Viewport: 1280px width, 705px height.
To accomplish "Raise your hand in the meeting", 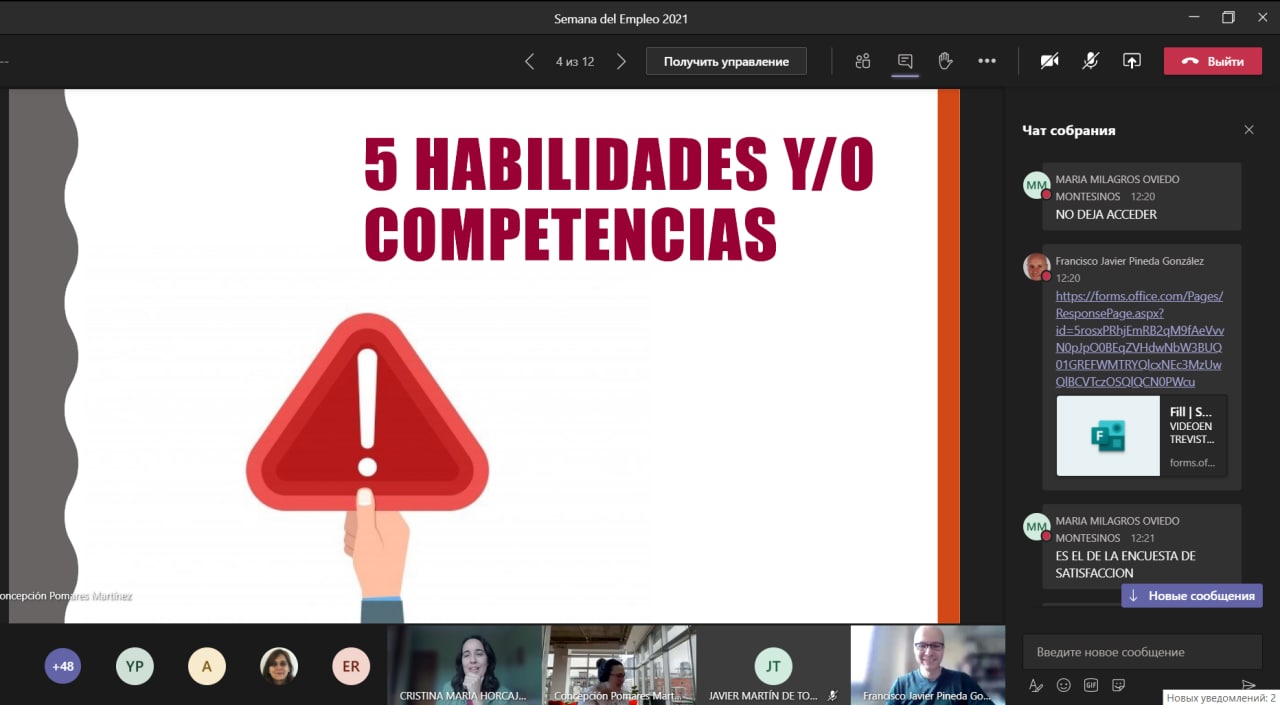I will click(945, 61).
